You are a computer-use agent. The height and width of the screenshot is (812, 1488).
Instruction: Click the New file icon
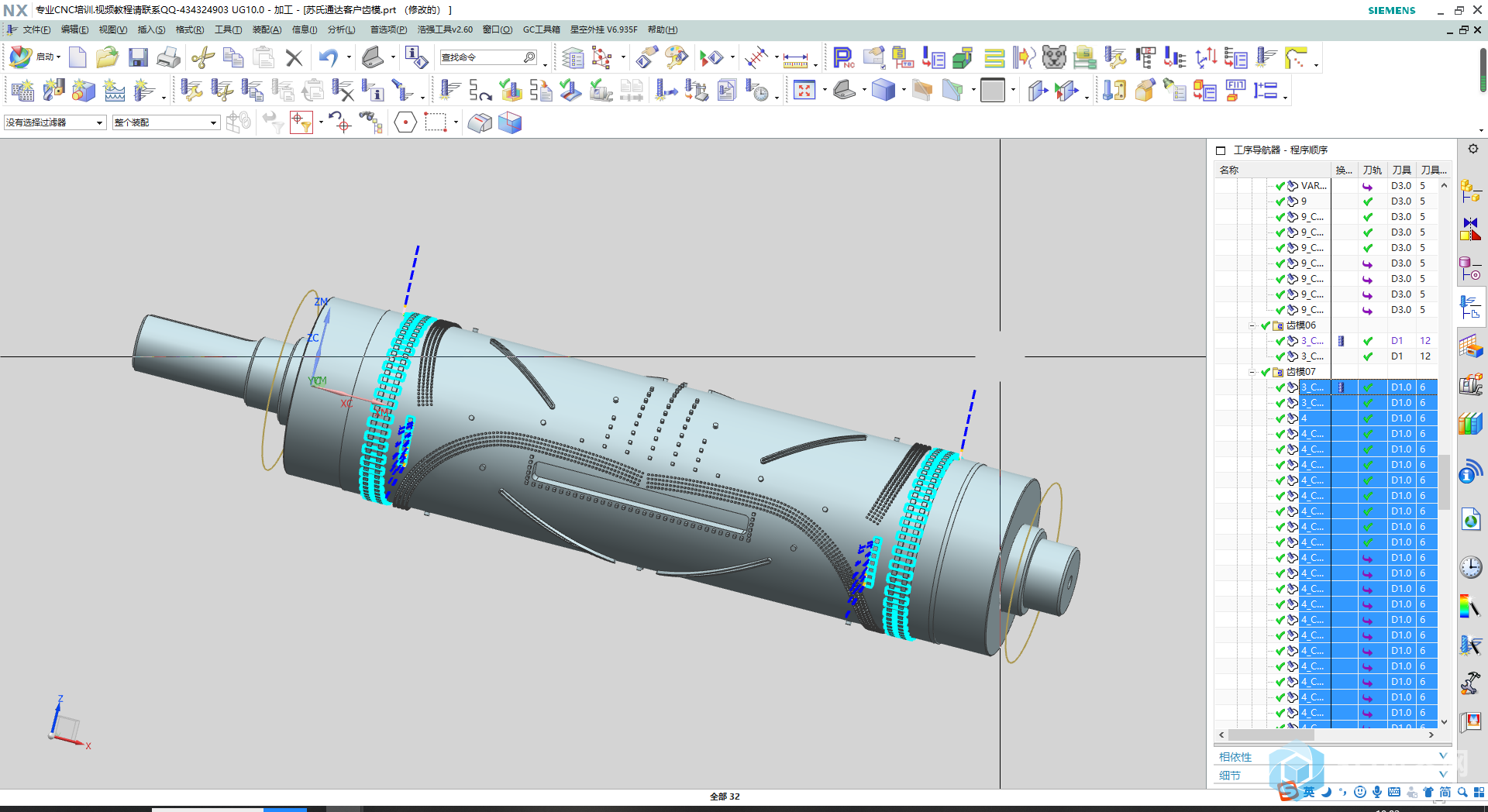click(77, 57)
